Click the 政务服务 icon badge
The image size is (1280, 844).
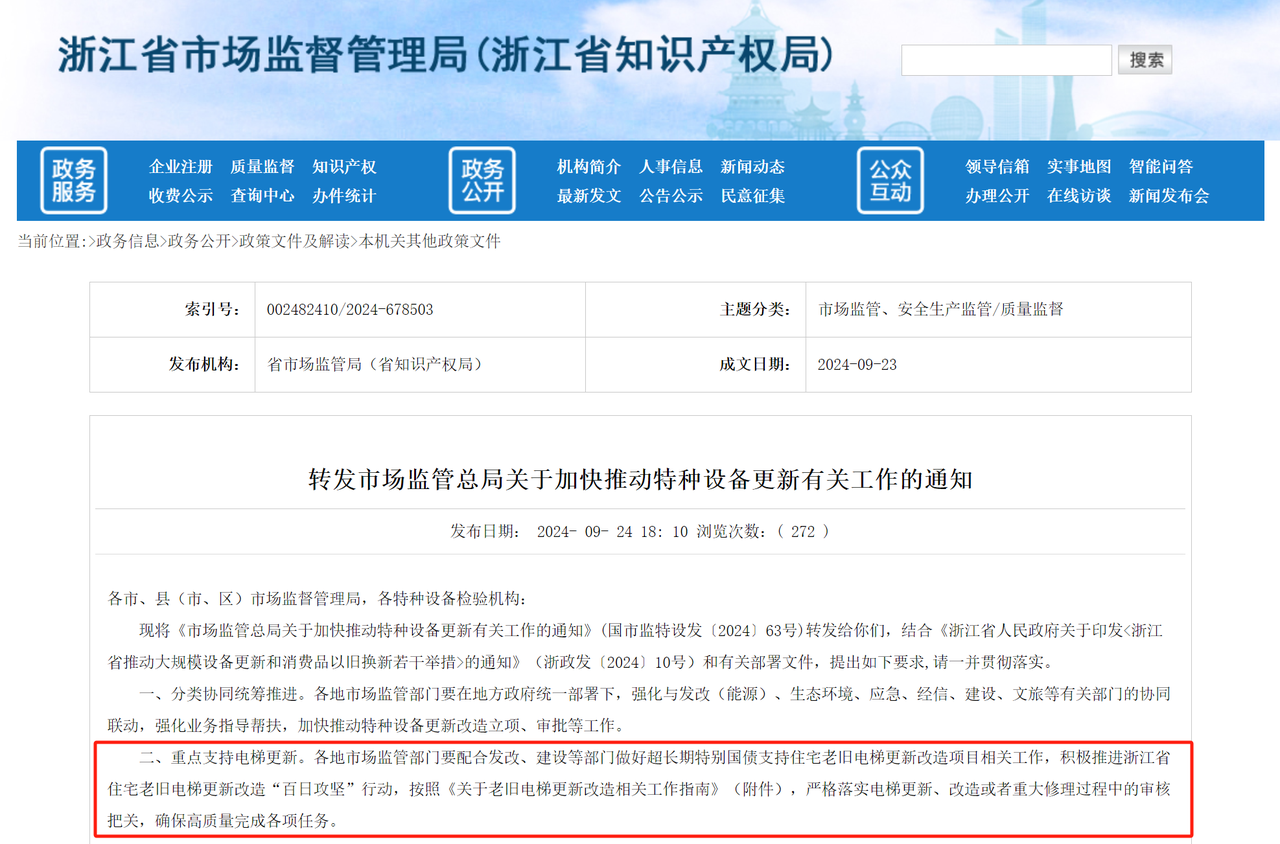(73, 180)
